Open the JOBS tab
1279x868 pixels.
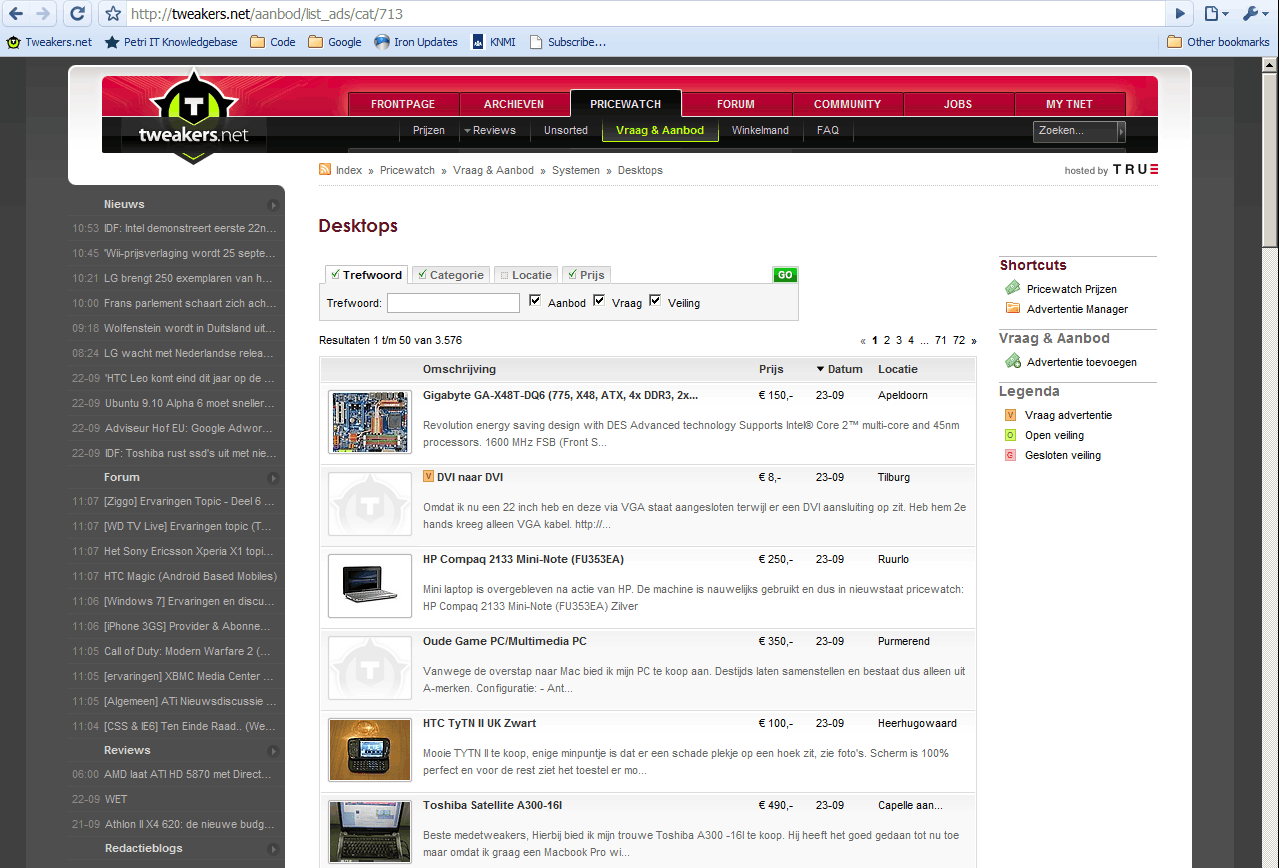(x=958, y=104)
